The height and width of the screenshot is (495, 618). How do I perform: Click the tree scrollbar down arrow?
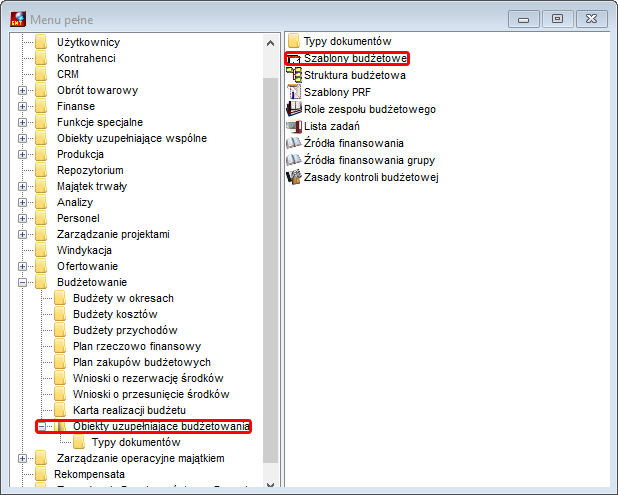click(270, 484)
